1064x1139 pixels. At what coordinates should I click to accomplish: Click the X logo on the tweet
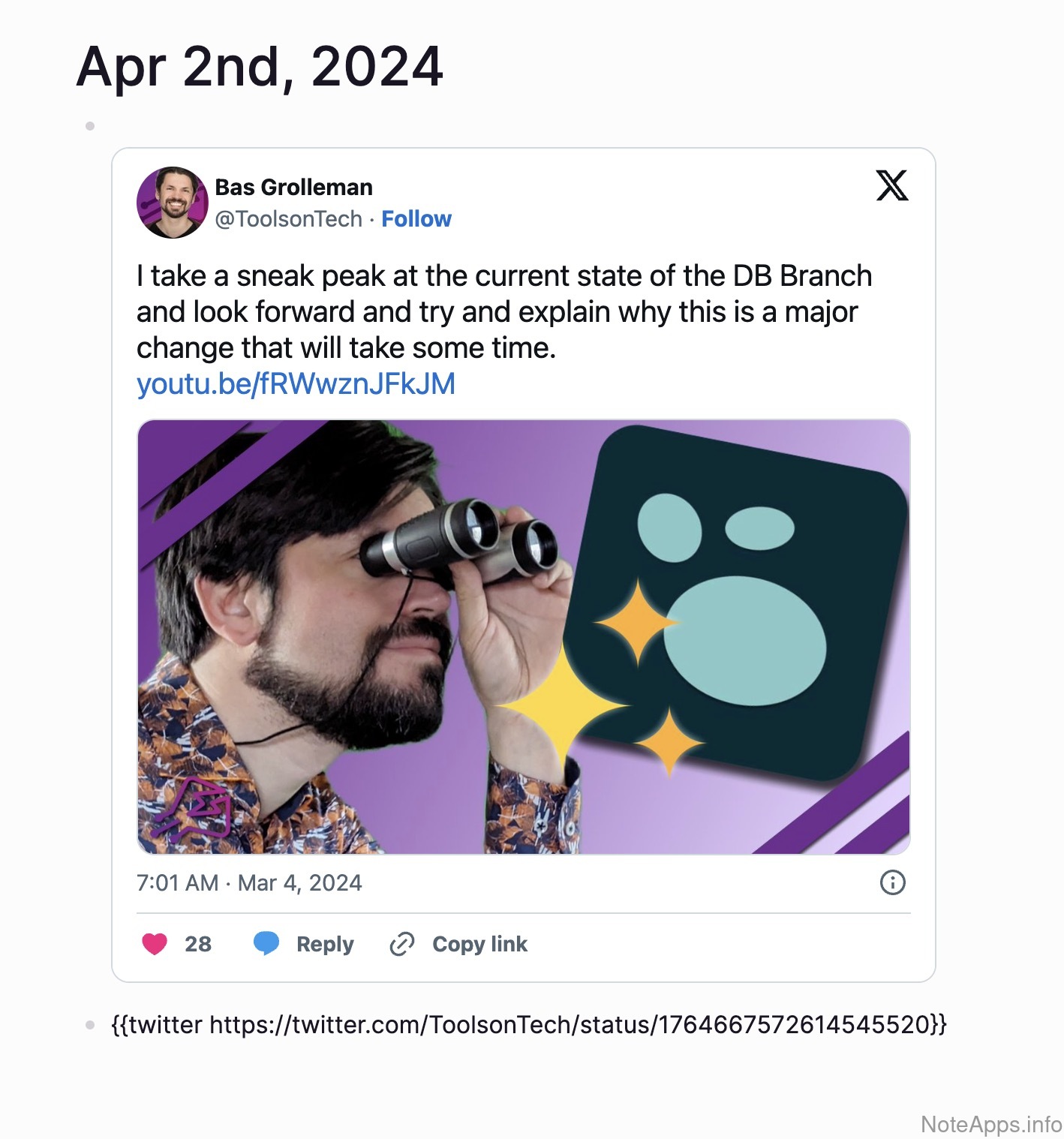coord(891,185)
